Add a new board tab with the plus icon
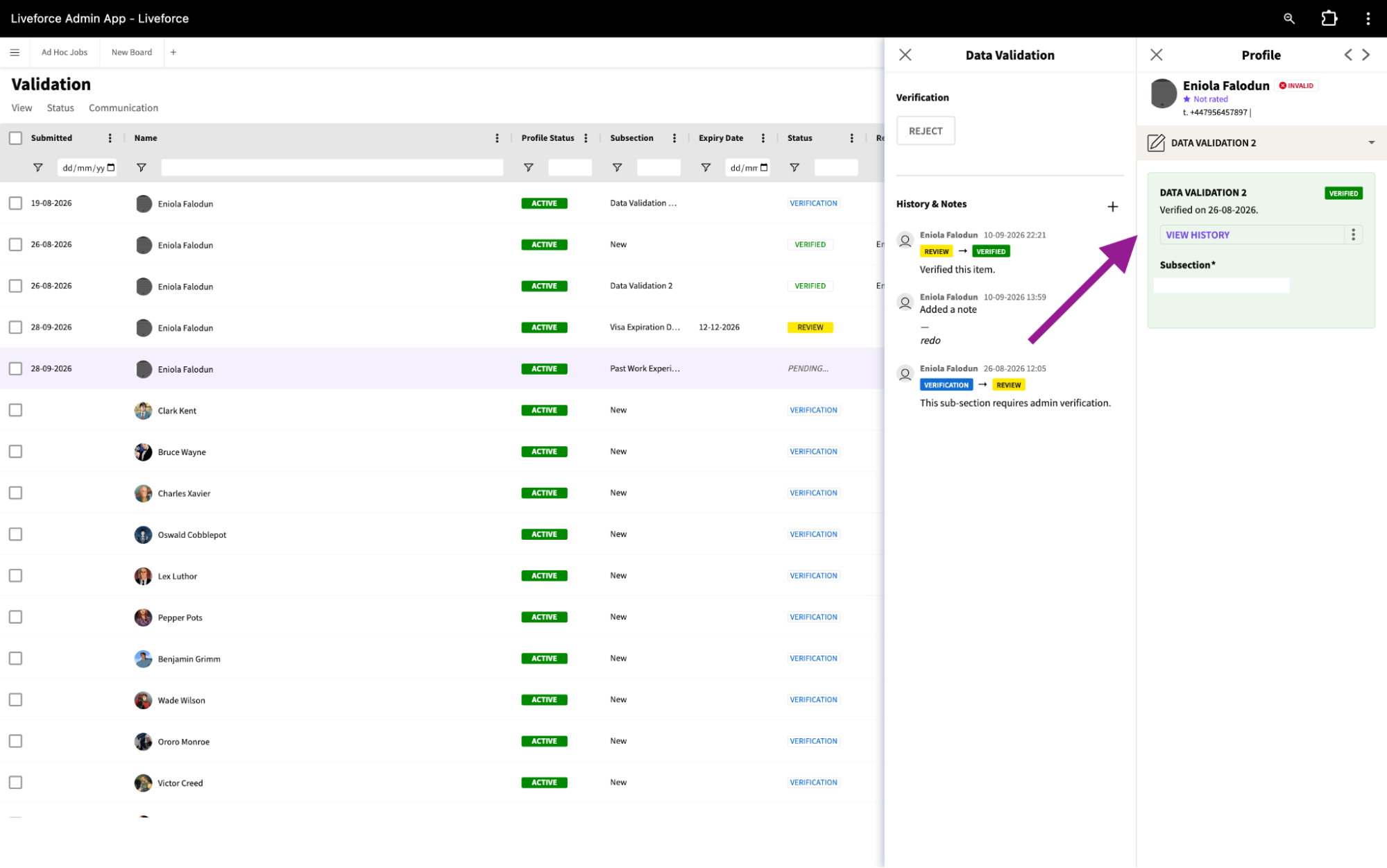The width and height of the screenshot is (1387, 868). pyautogui.click(x=173, y=52)
